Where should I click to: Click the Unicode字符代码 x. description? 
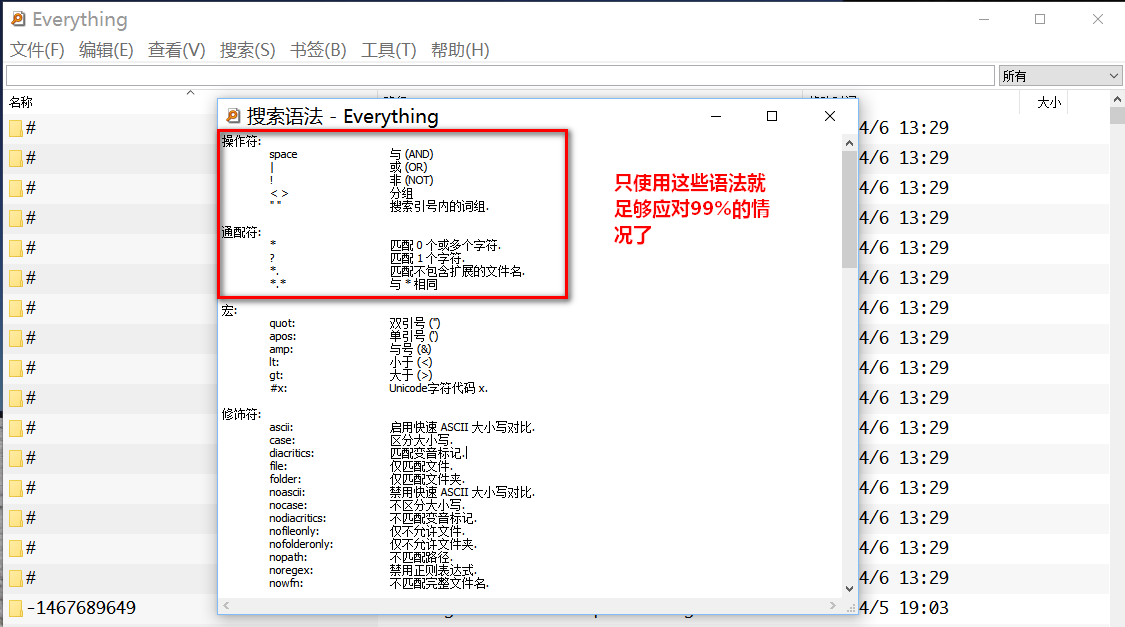tap(438, 388)
